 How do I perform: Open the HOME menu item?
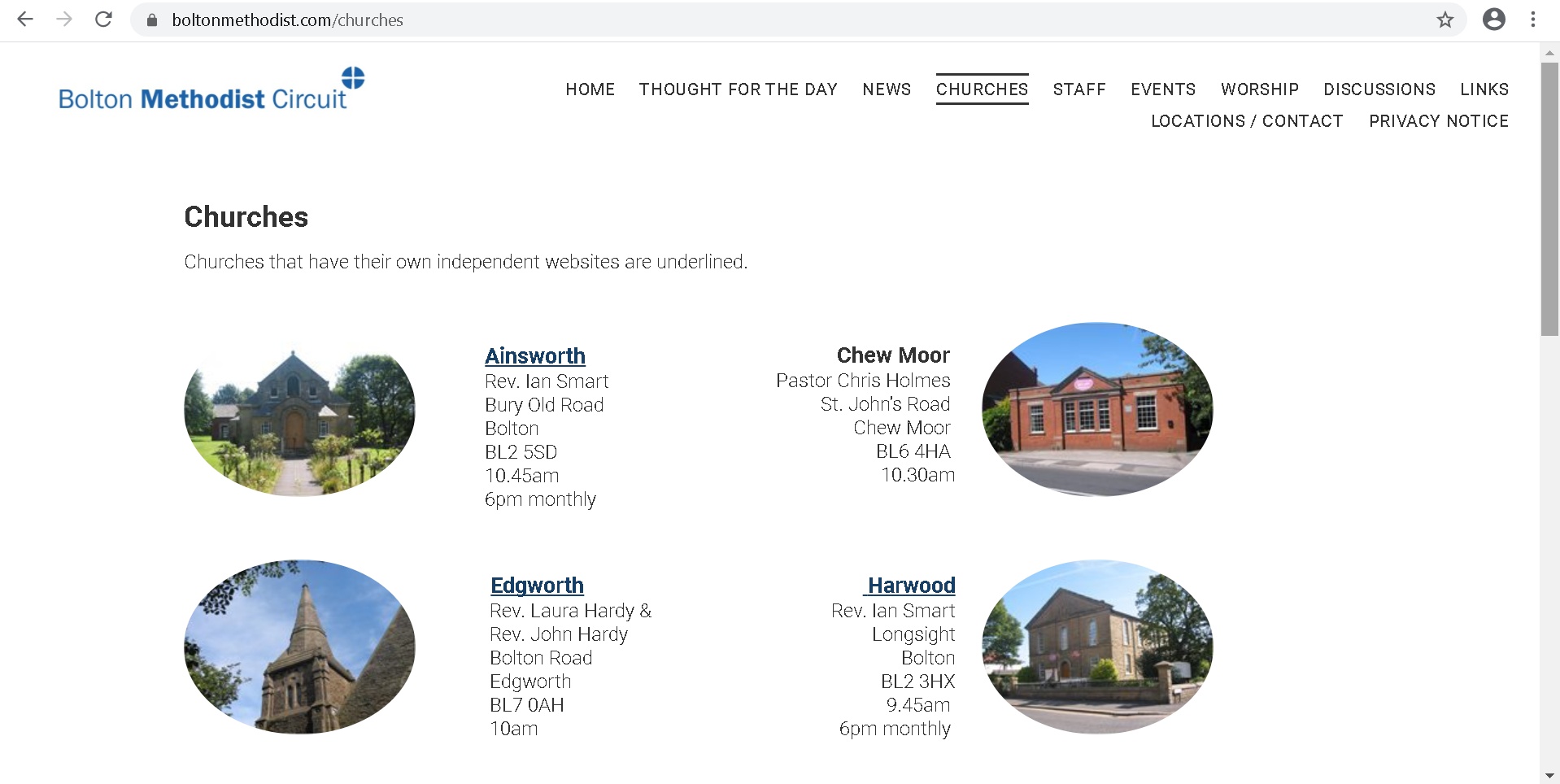[x=590, y=89]
